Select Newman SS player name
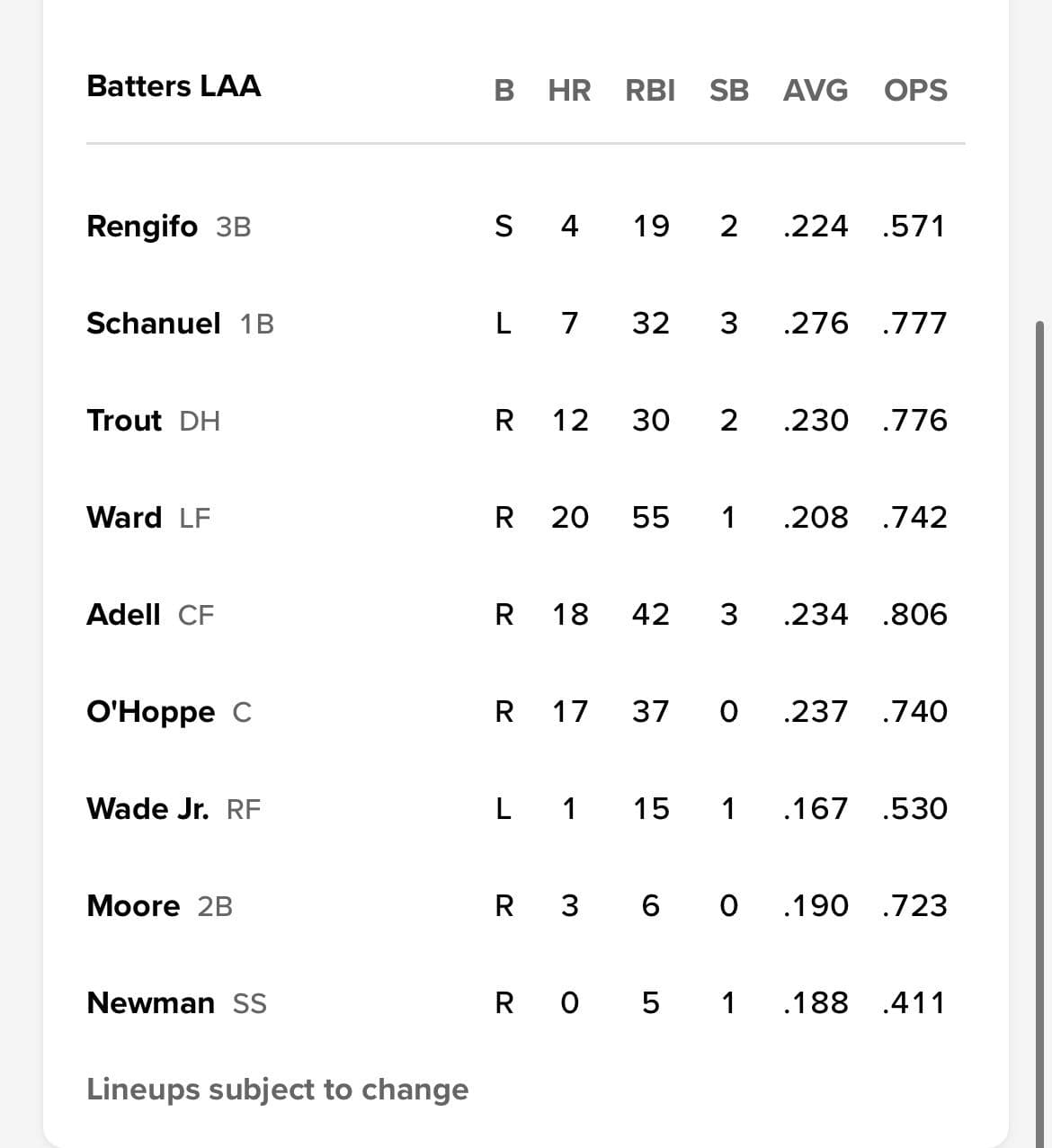 coord(150,1002)
